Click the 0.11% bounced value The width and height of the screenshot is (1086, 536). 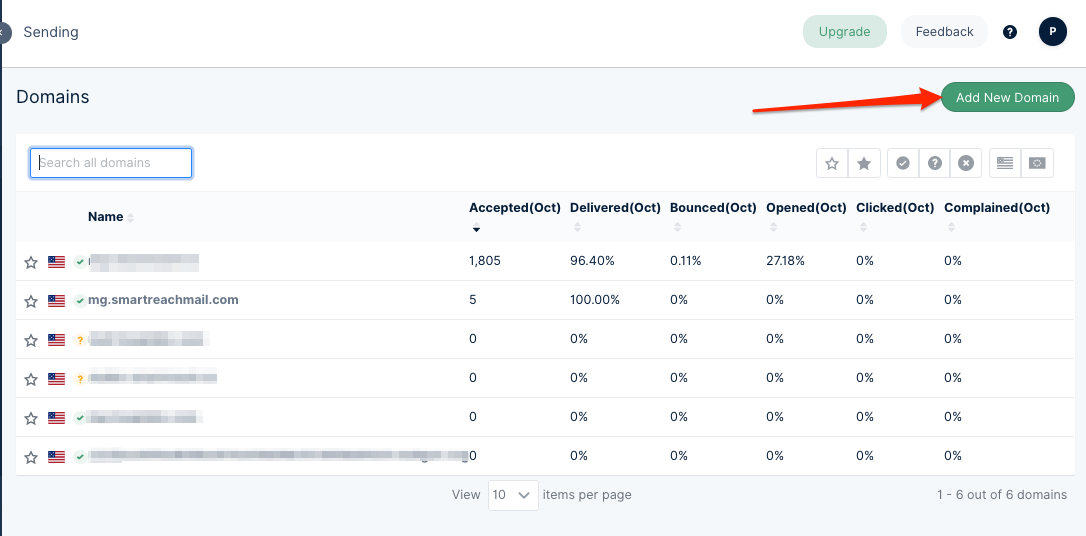pyautogui.click(x=686, y=261)
